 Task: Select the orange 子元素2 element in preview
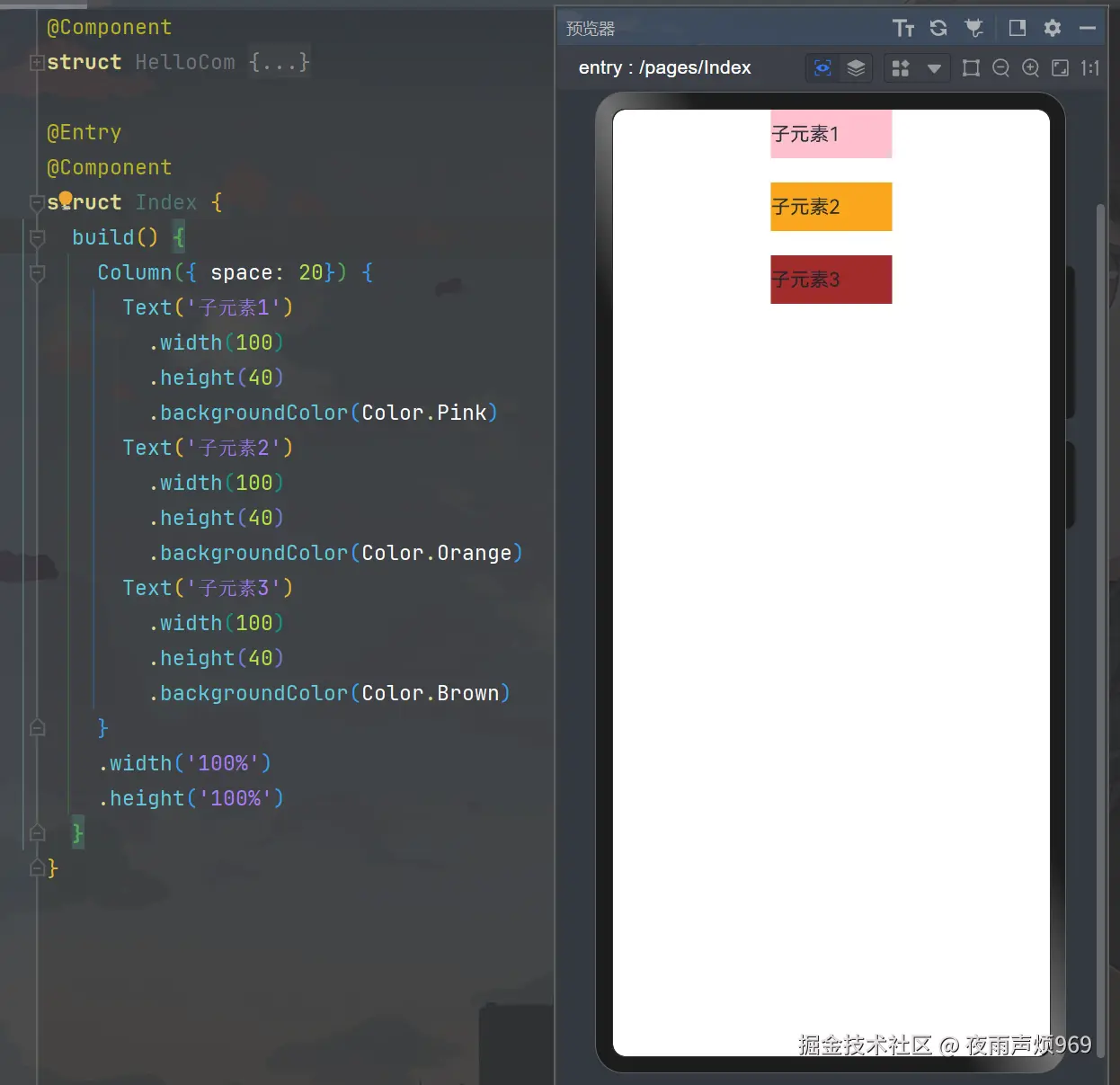(831, 207)
